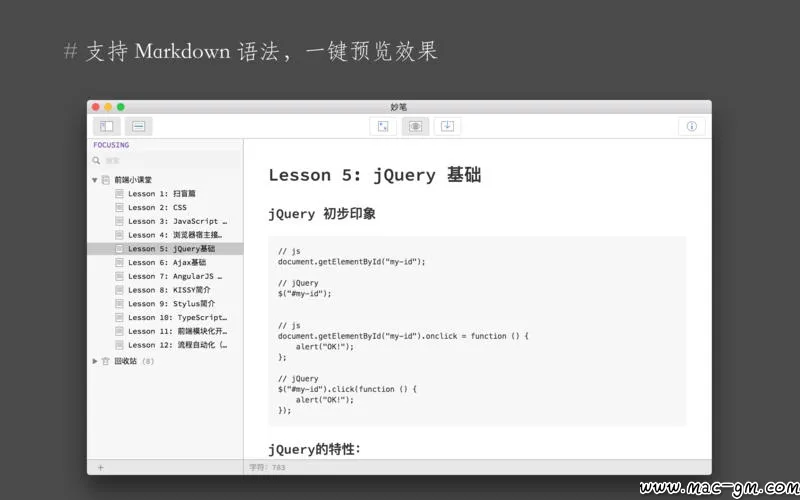Enter fullscreen focus mode icon
The height and width of the screenshot is (500, 800).
(383, 126)
